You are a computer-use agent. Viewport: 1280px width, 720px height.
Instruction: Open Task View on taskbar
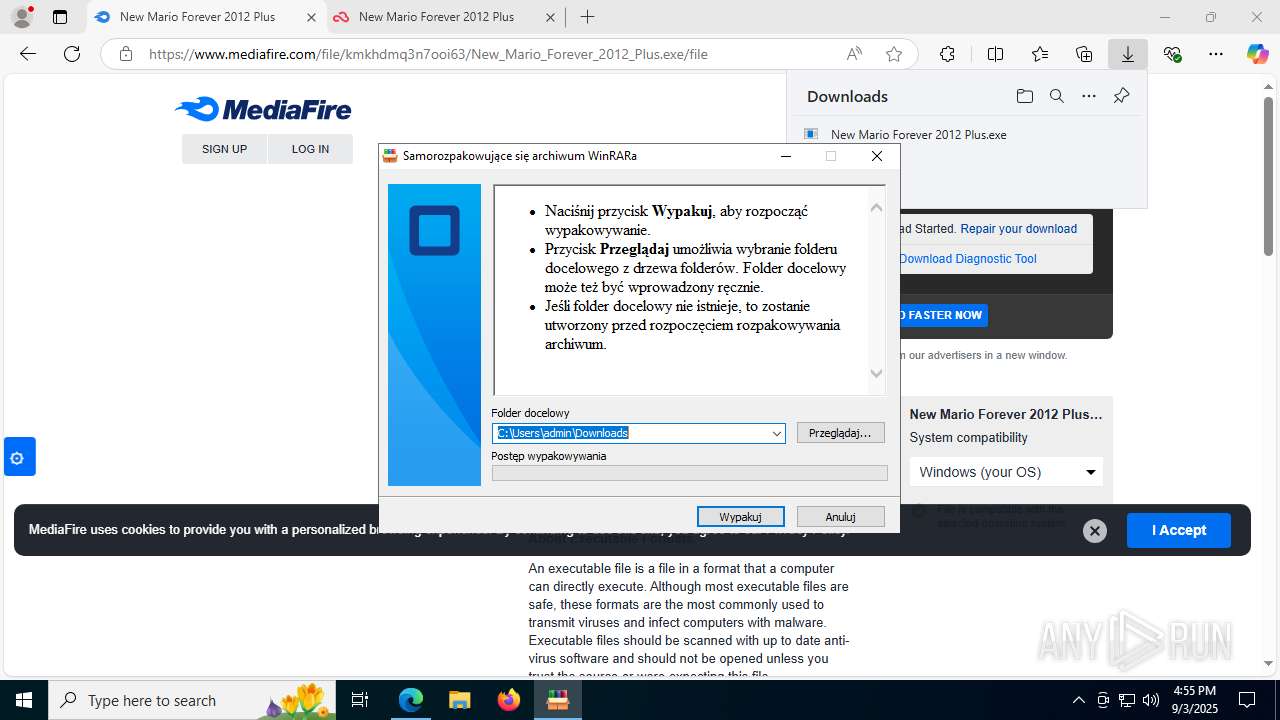[360, 700]
